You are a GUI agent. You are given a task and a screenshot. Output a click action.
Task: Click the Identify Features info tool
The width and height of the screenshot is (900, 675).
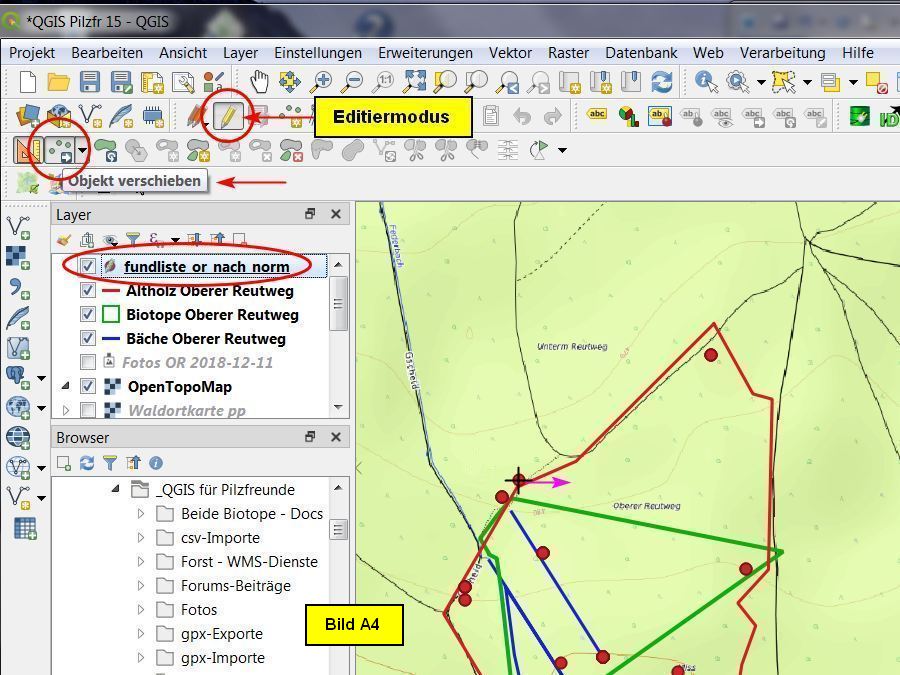click(706, 82)
